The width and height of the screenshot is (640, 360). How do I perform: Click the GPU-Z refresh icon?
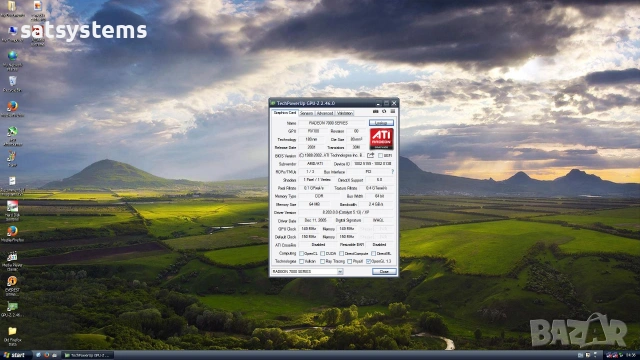tap(384, 111)
